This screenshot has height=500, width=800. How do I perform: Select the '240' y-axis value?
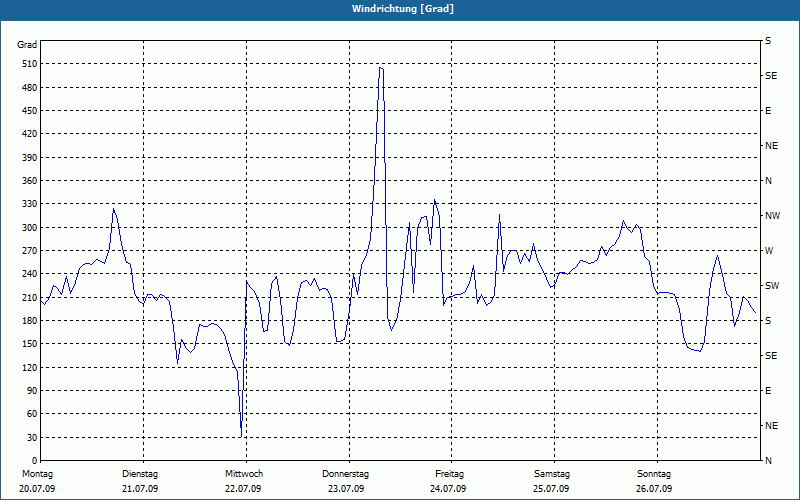tap(31, 274)
